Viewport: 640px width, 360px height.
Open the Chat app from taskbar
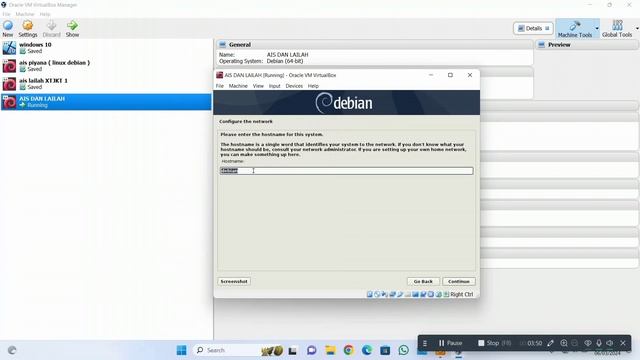[311, 350]
